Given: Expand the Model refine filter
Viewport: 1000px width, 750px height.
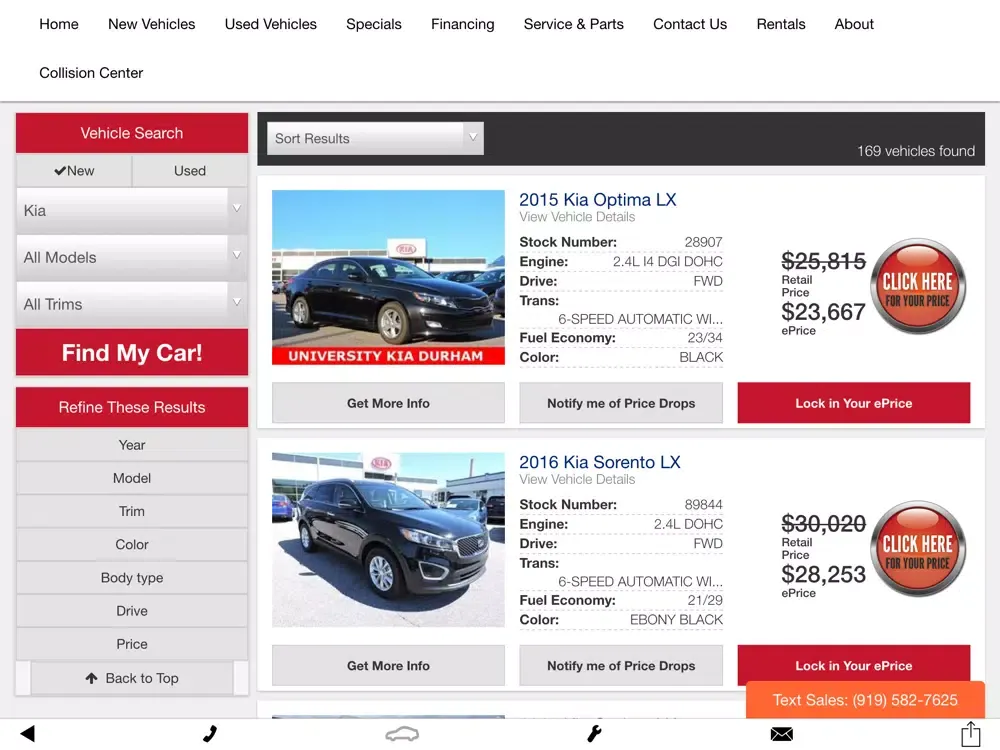Looking at the screenshot, I should [x=132, y=478].
